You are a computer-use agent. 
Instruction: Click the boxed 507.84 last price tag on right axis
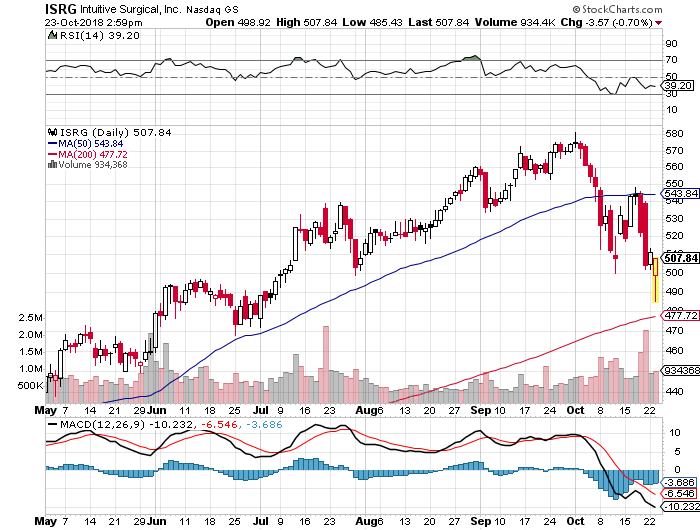(681, 258)
